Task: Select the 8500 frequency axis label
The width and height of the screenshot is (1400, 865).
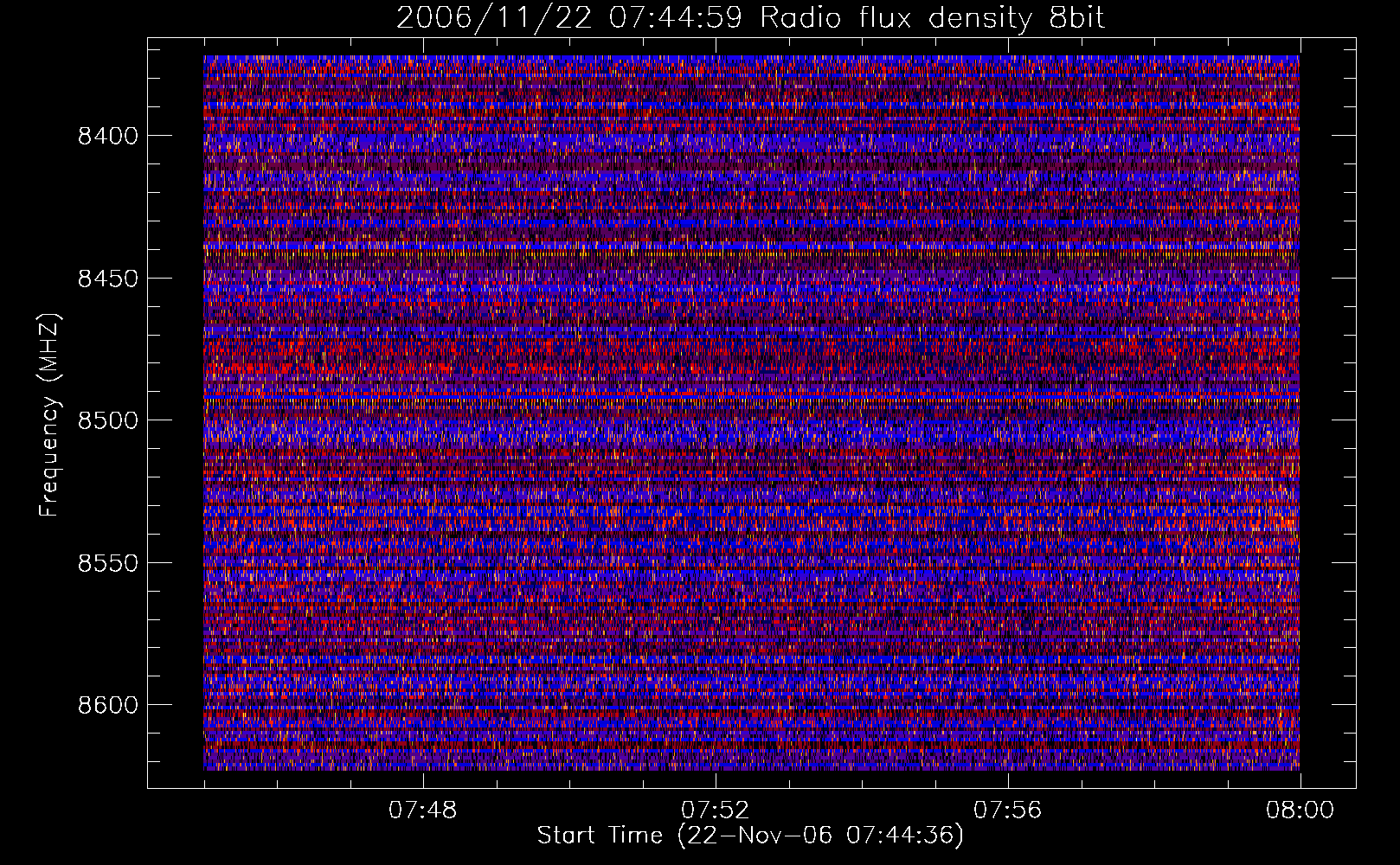Action: (x=108, y=420)
